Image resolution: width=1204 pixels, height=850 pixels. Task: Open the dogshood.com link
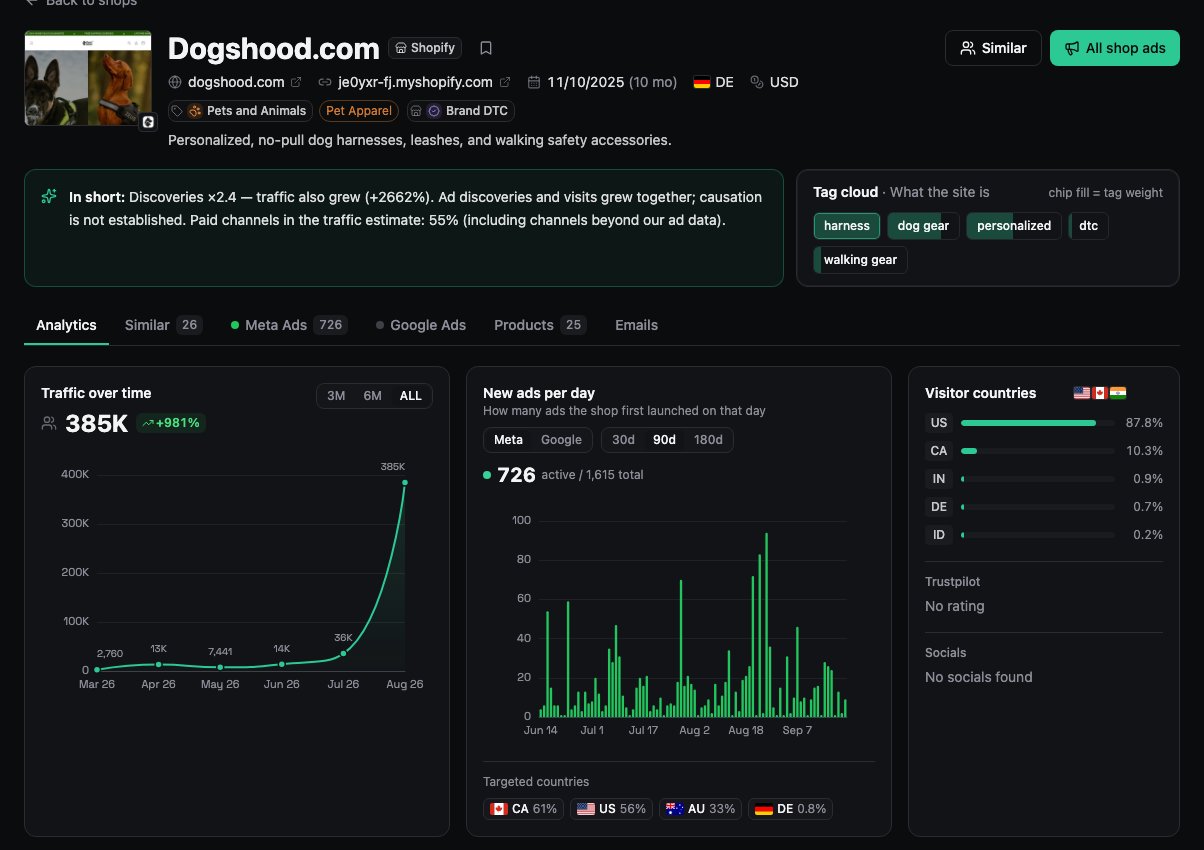[x=236, y=82]
